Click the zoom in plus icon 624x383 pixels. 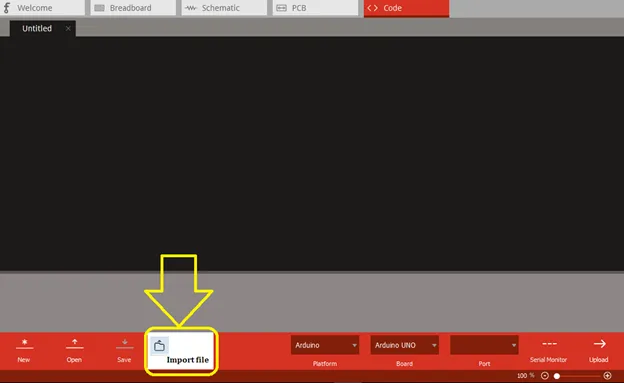tap(607, 376)
